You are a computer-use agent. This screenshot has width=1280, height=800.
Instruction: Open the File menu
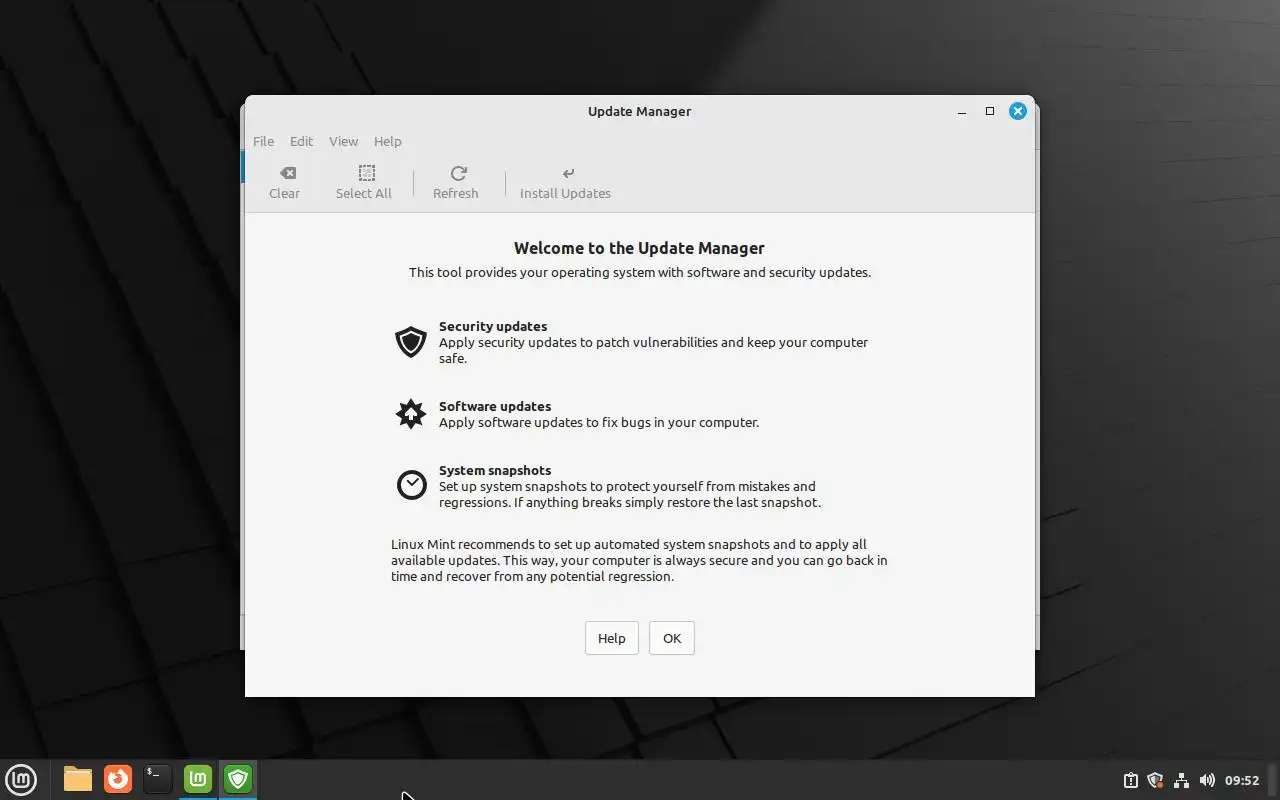tap(263, 141)
